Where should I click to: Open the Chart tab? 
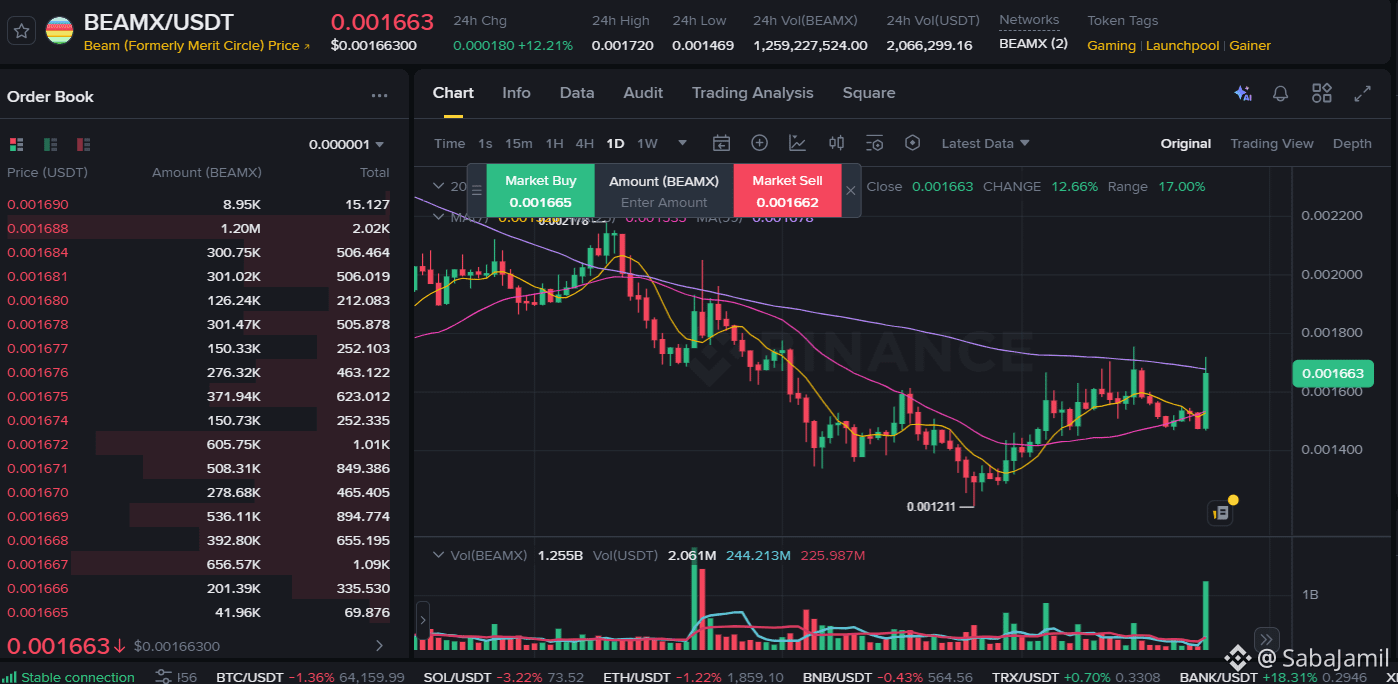coord(453,93)
